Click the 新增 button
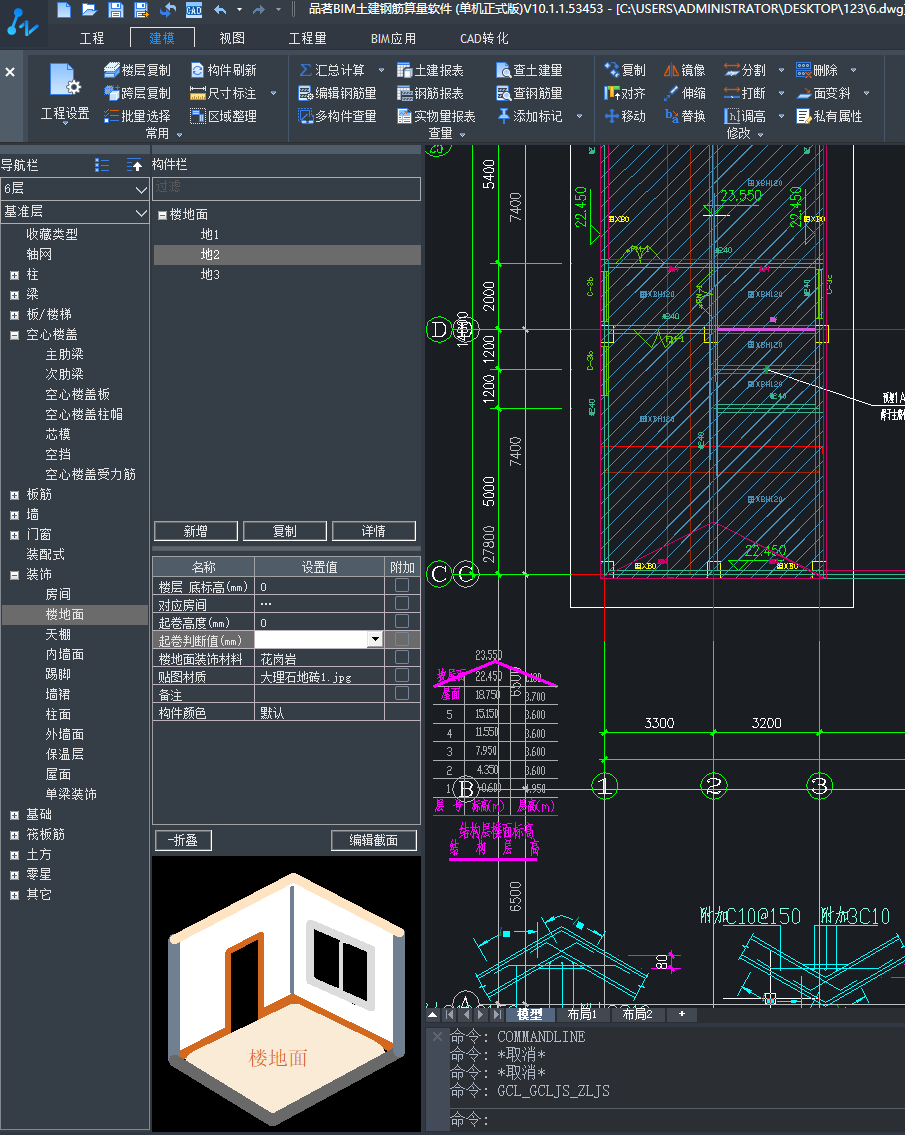Viewport: 905px width, 1135px height. point(195,531)
